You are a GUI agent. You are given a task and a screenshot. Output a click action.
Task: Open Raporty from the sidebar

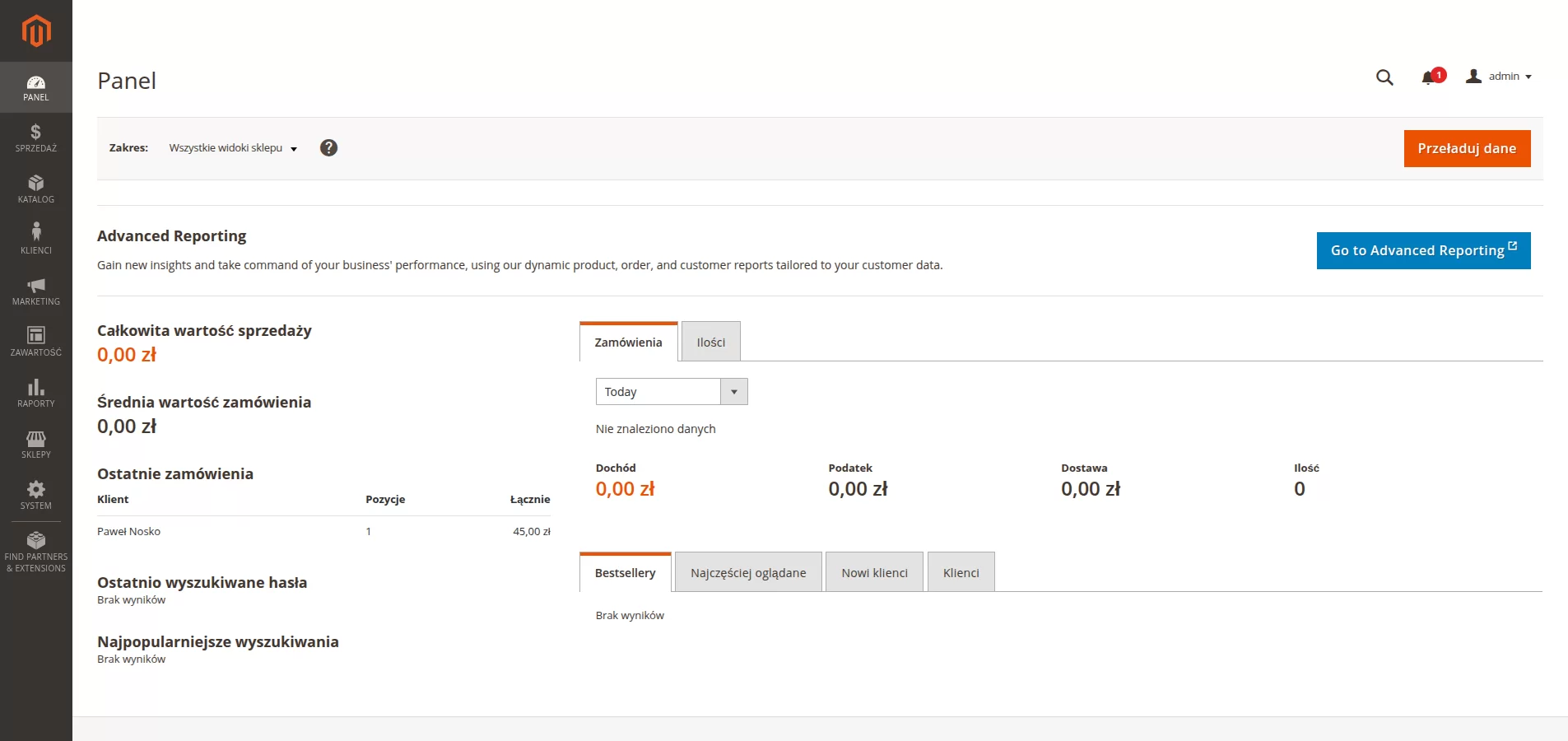pyautogui.click(x=35, y=393)
